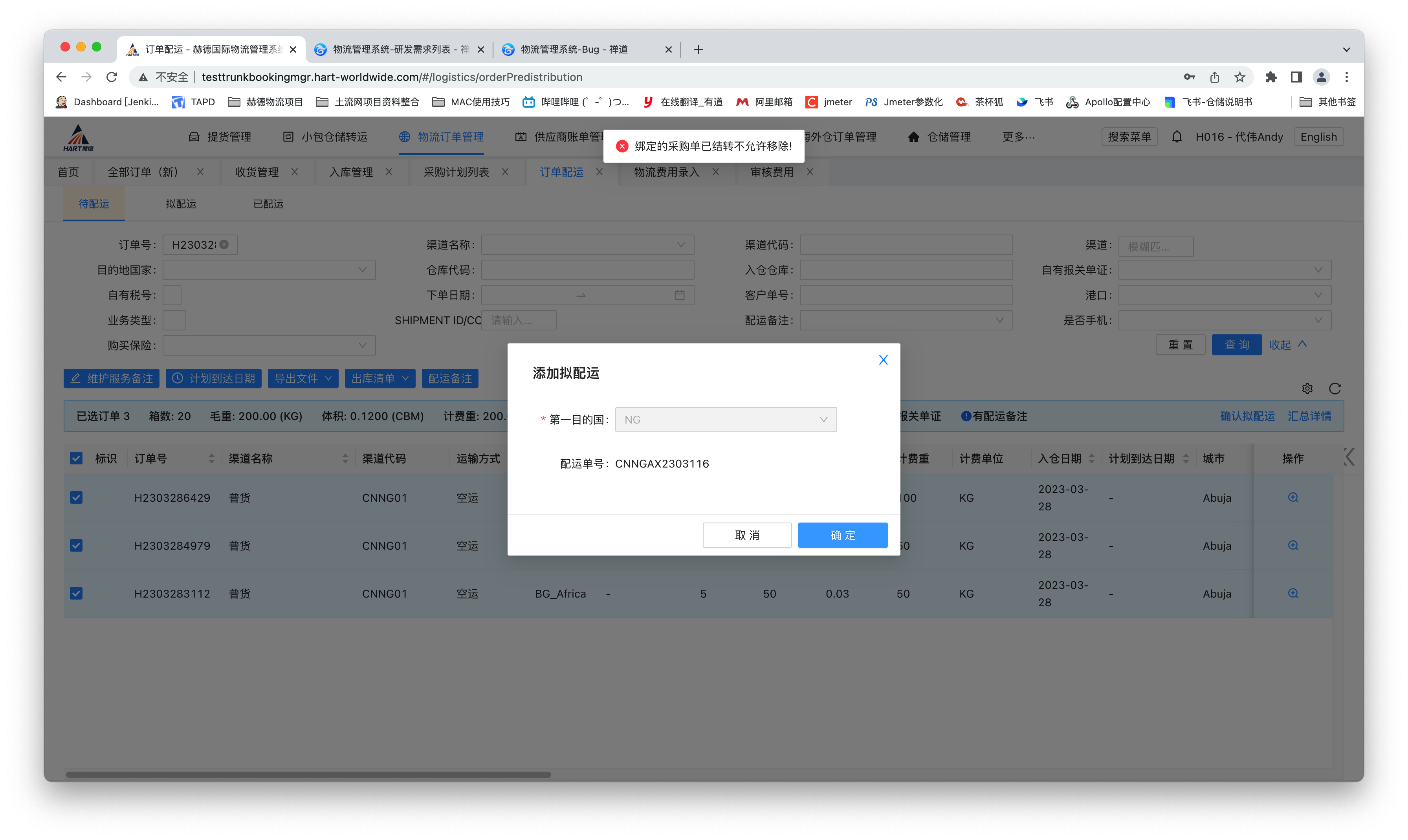This screenshot has height=840, width=1408.
Task: Click the 确定 button in dialog
Action: [x=842, y=535]
